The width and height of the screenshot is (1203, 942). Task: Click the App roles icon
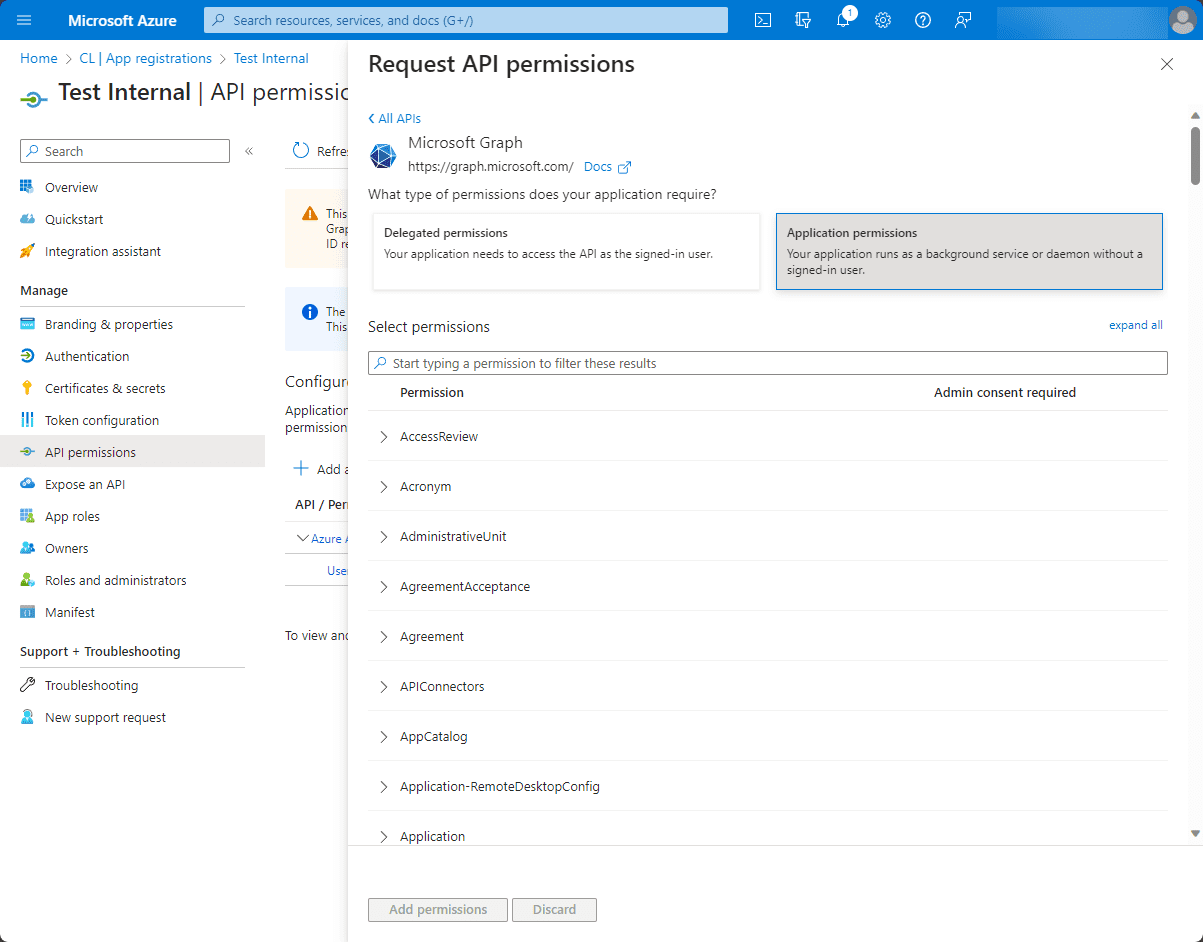[27, 516]
